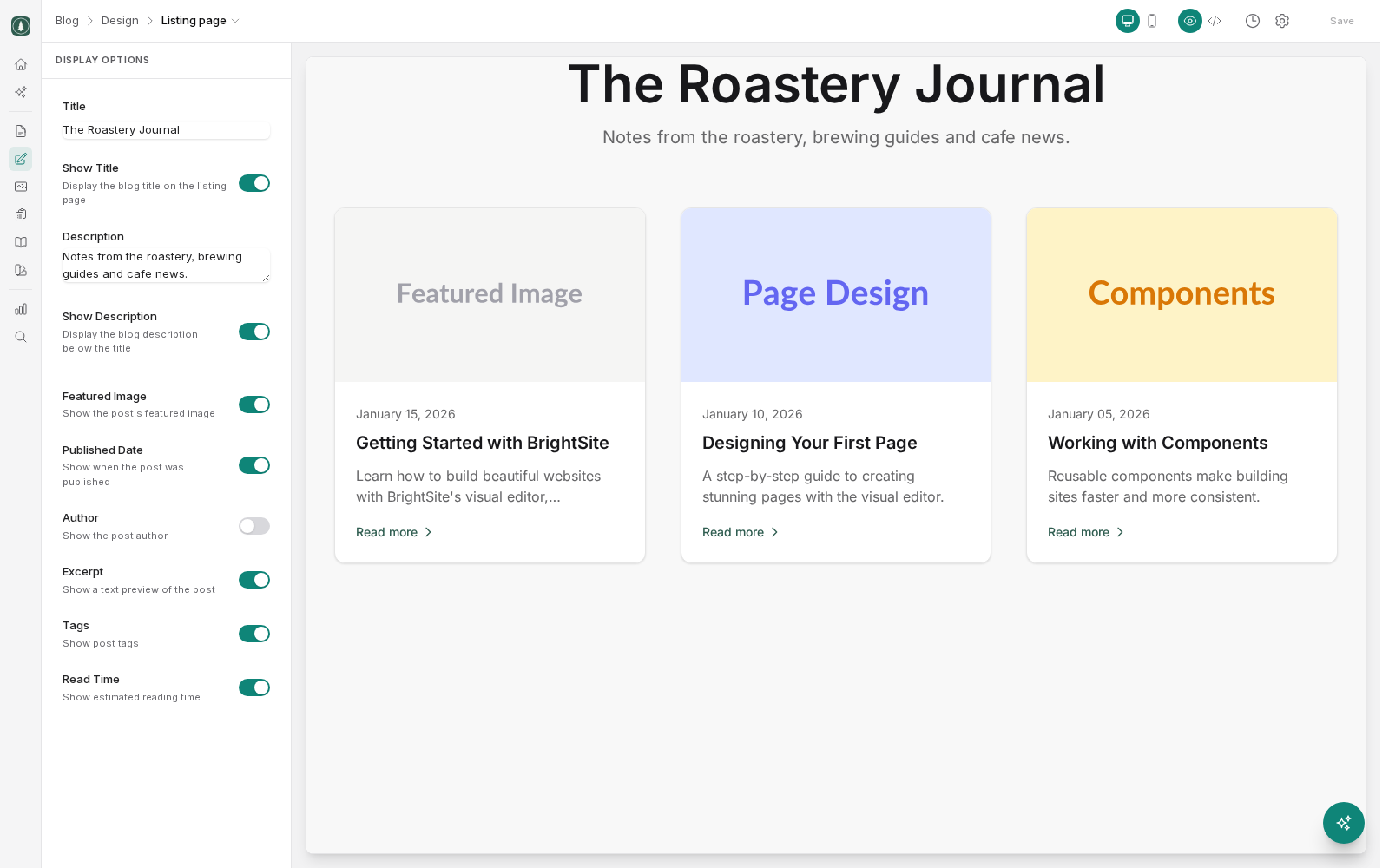Open the analytics bar chart icon
The image size is (1389, 868).
(21, 309)
